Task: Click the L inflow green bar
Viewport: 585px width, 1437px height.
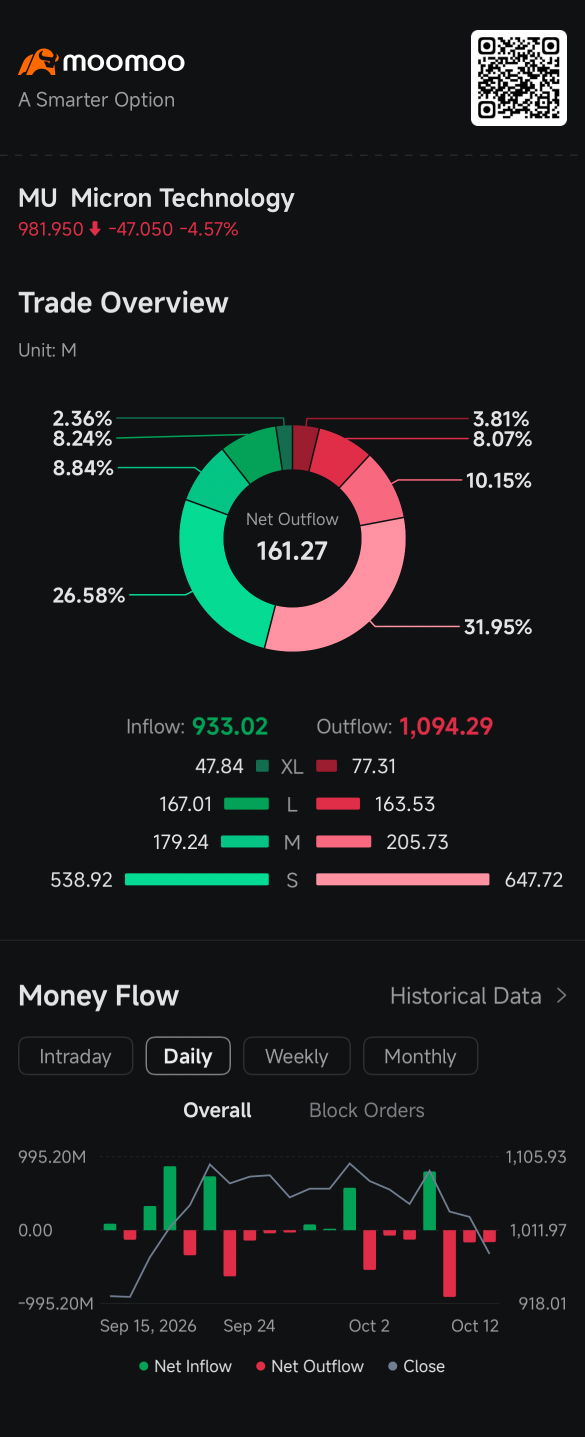Action: (x=246, y=804)
